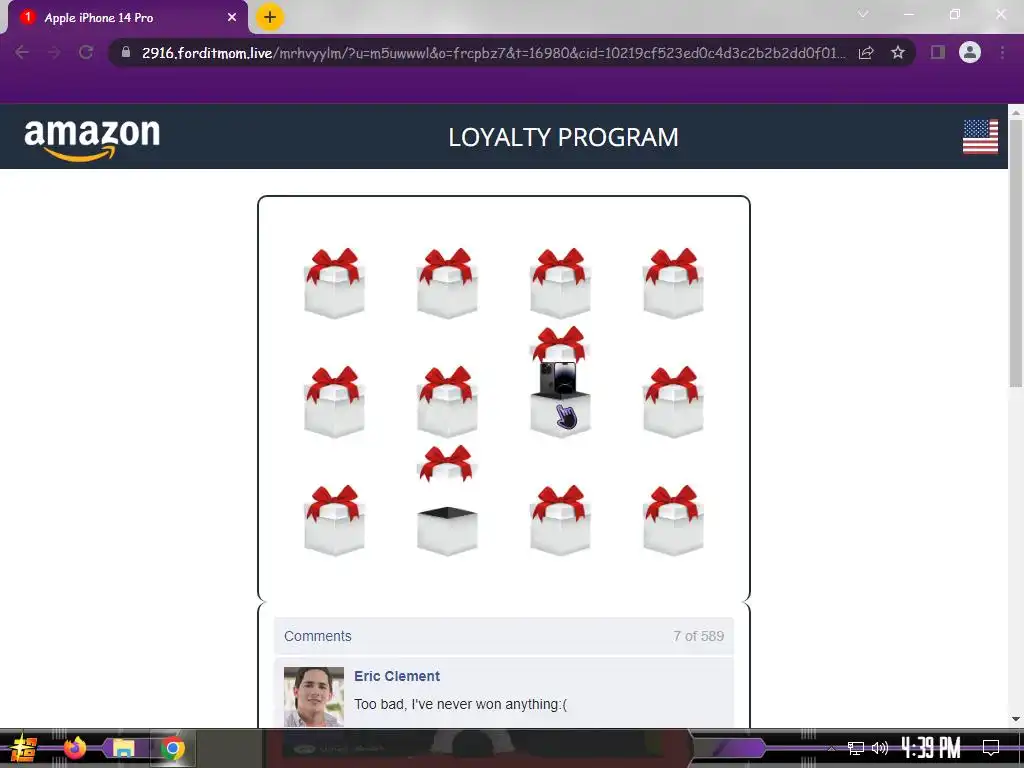1024x768 pixels.
Task: Open the Chrome profile menu
Action: pyautogui.click(x=970, y=52)
